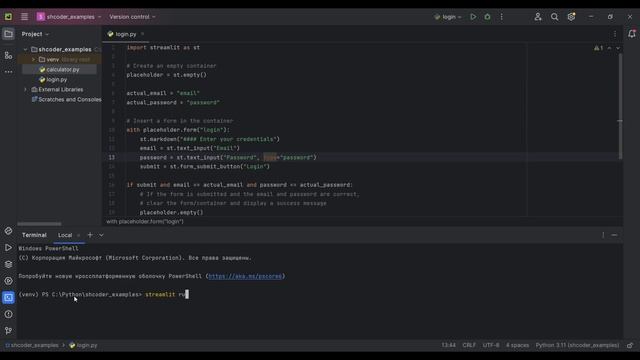Open Scratches and Consoles node

tap(67, 99)
